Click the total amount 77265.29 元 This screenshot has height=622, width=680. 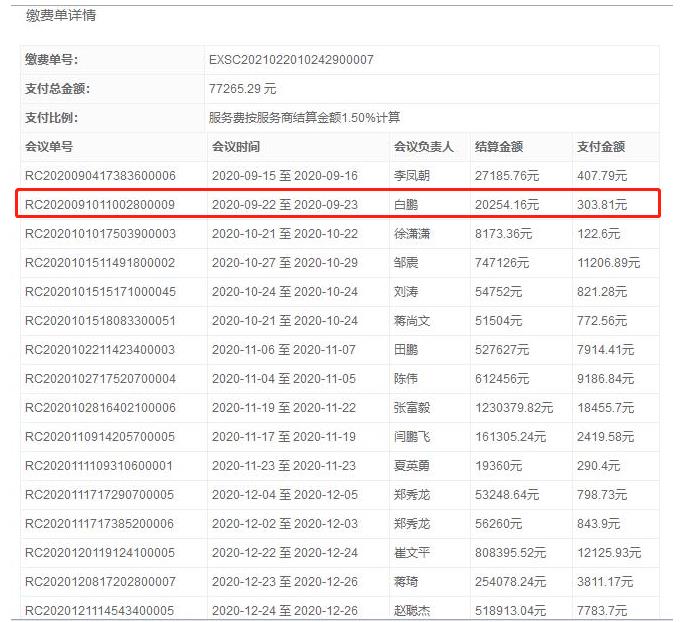[x=243, y=89]
